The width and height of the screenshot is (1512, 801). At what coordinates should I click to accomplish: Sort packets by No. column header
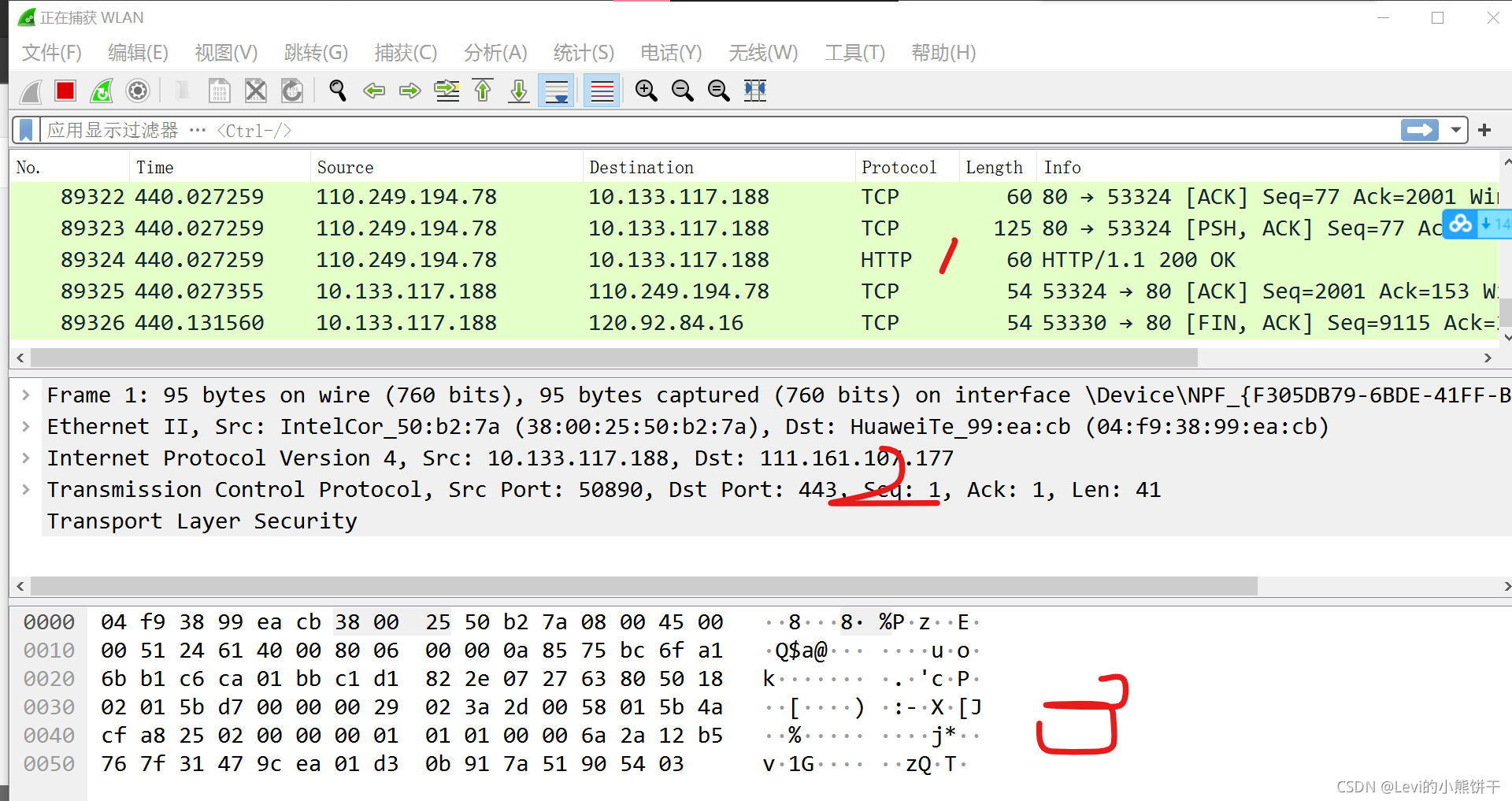point(69,167)
